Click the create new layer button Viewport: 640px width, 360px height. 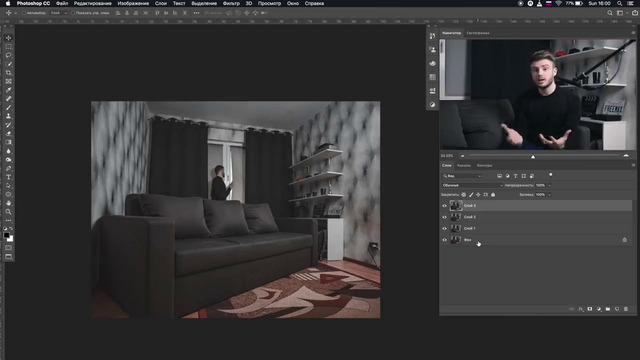point(617,309)
